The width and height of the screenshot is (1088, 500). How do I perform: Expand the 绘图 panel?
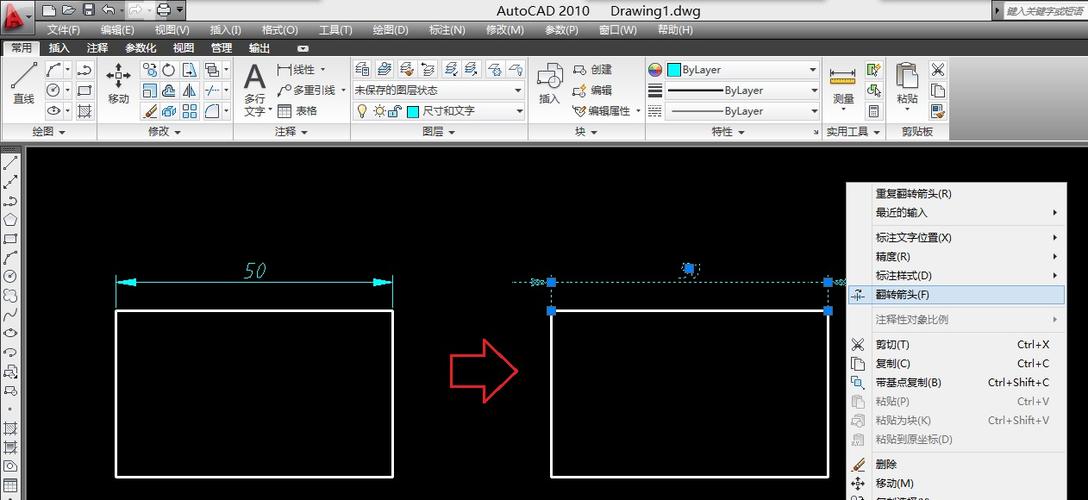point(49,132)
